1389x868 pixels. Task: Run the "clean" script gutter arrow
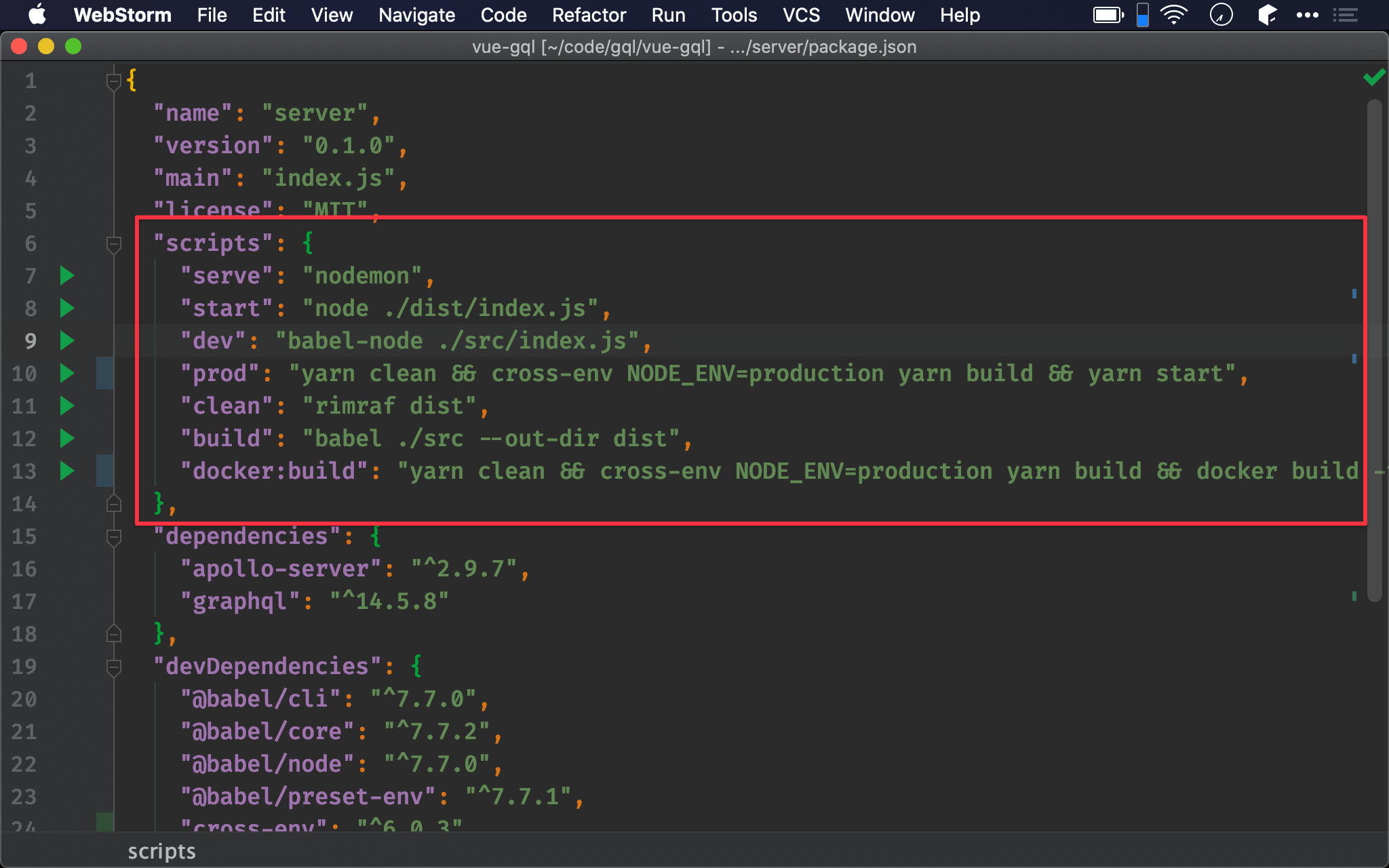coord(67,406)
